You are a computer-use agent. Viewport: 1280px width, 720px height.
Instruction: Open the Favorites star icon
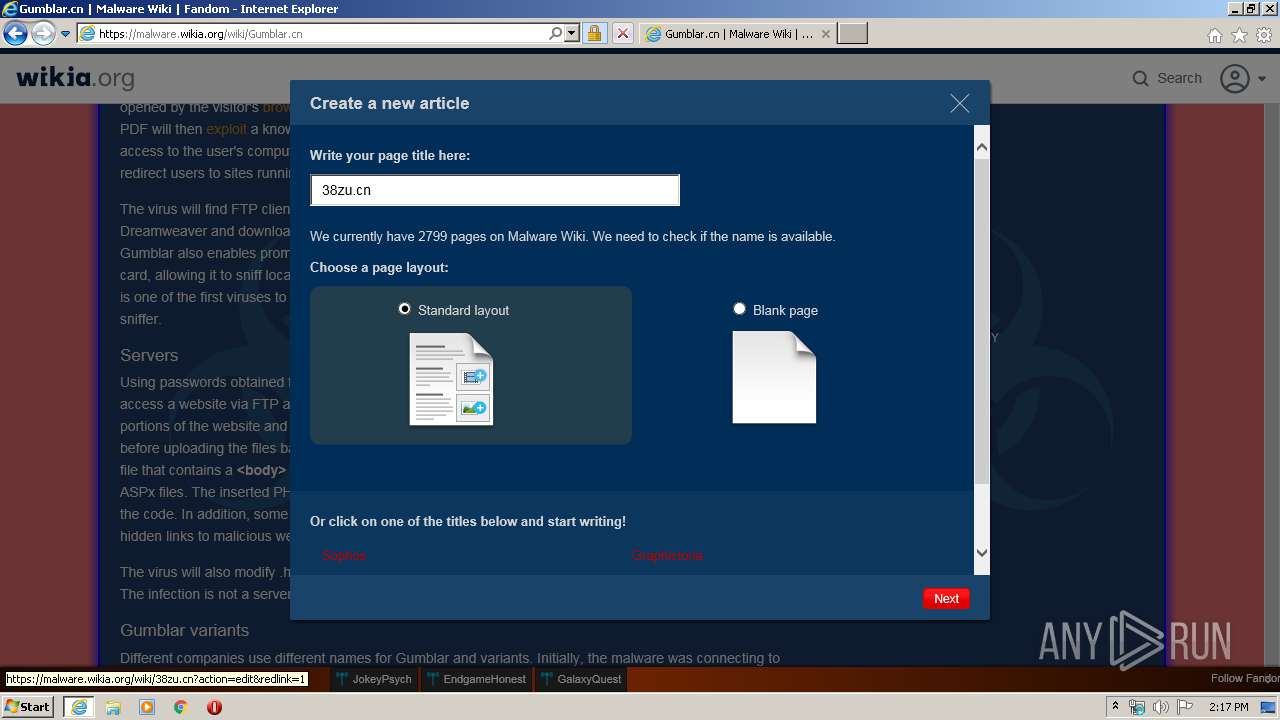coord(1239,35)
